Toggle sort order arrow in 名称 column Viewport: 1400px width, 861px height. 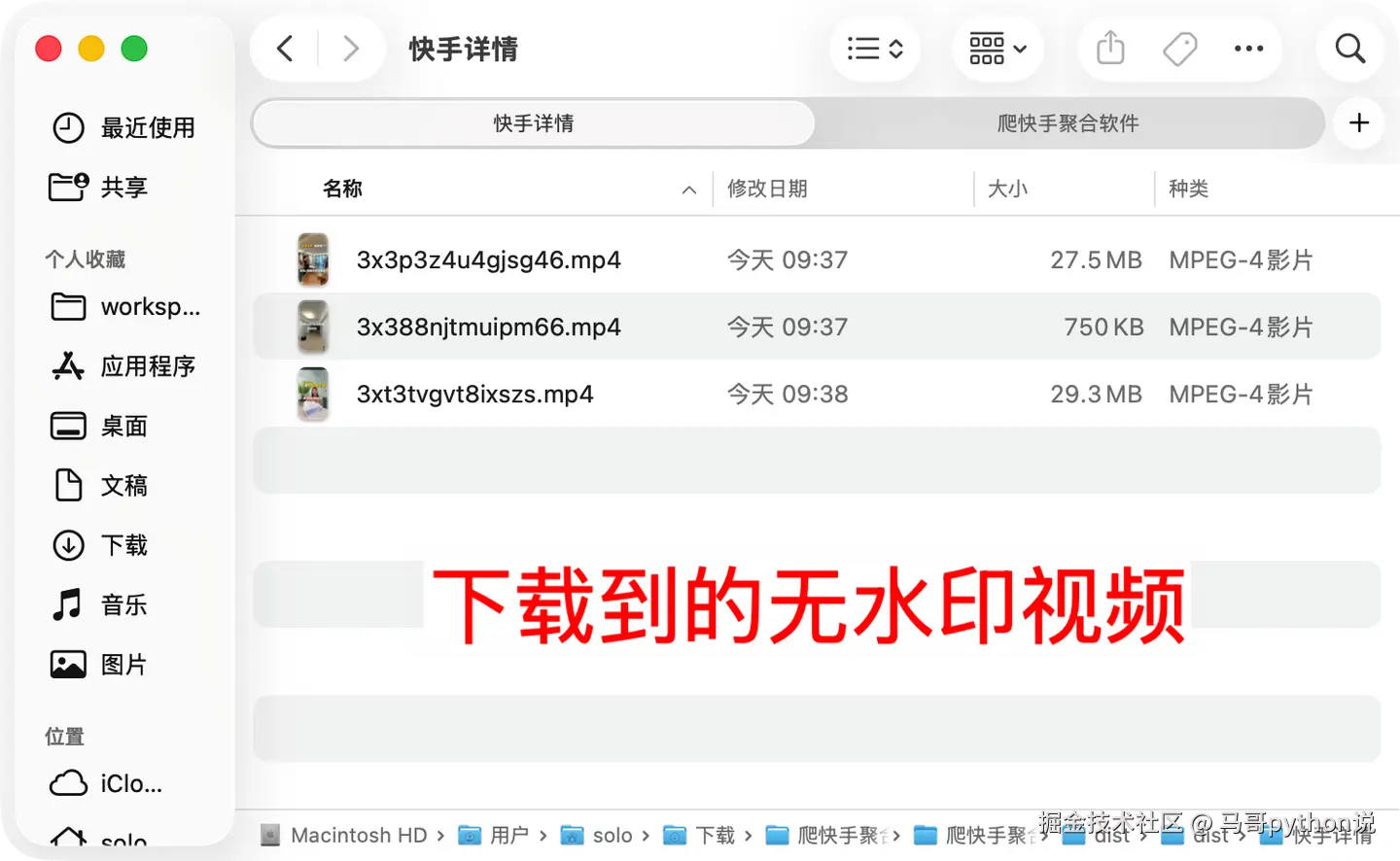(689, 189)
